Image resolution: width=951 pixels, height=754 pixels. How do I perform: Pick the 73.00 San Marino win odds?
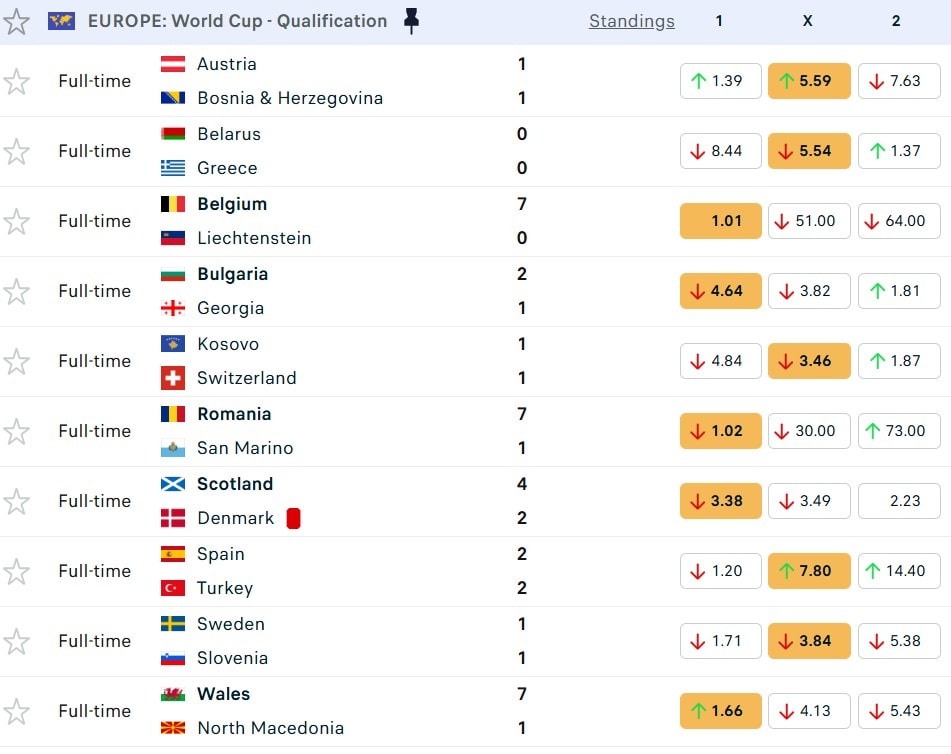click(898, 431)
